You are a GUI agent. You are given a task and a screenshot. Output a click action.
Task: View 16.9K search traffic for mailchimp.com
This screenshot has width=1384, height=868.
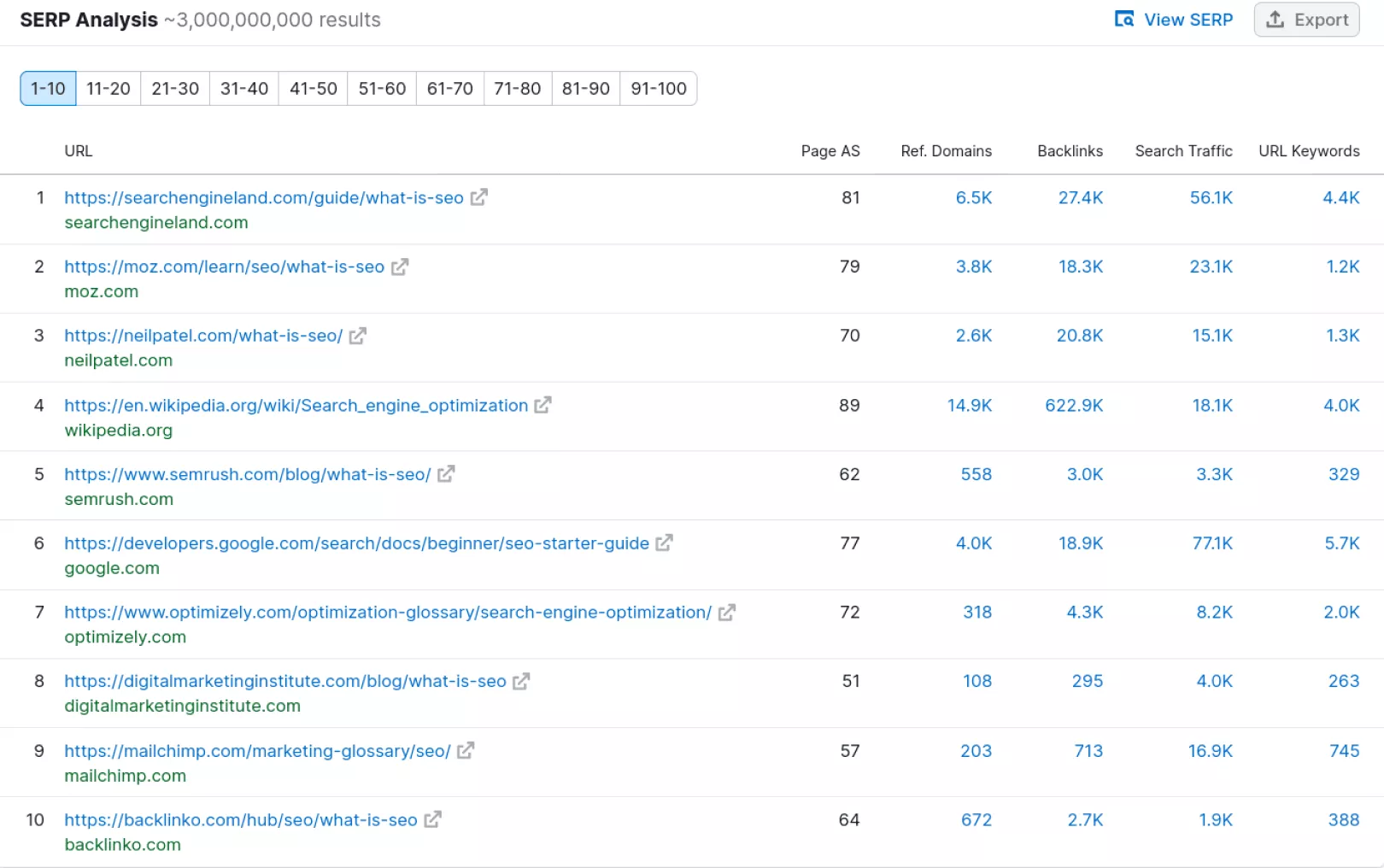coord(1211,751)
